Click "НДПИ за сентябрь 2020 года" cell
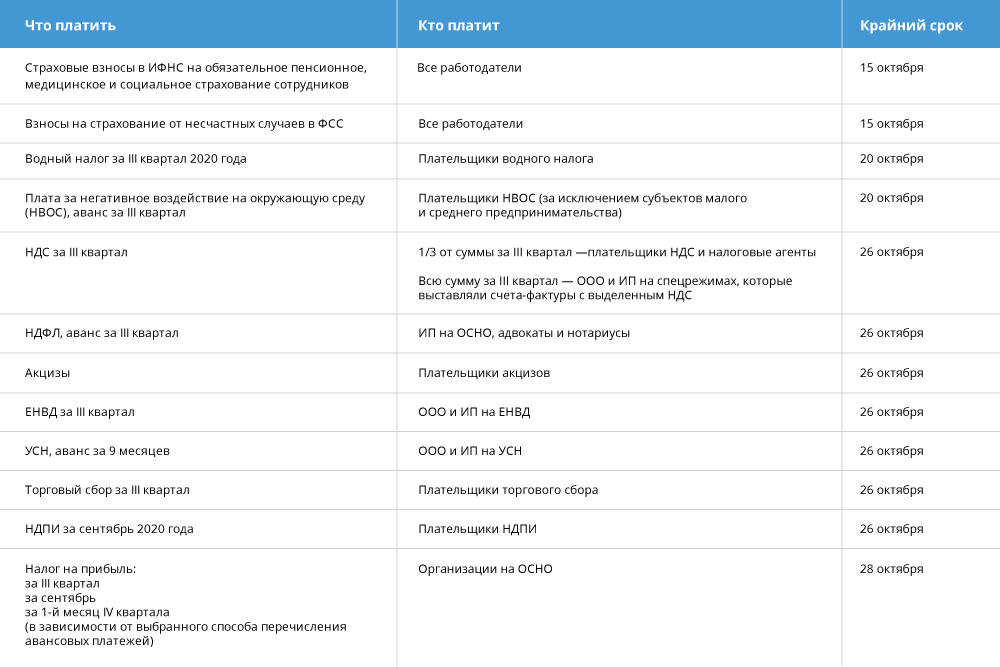Viewport: 1000px width, 668px height. (x=109, y=529)
